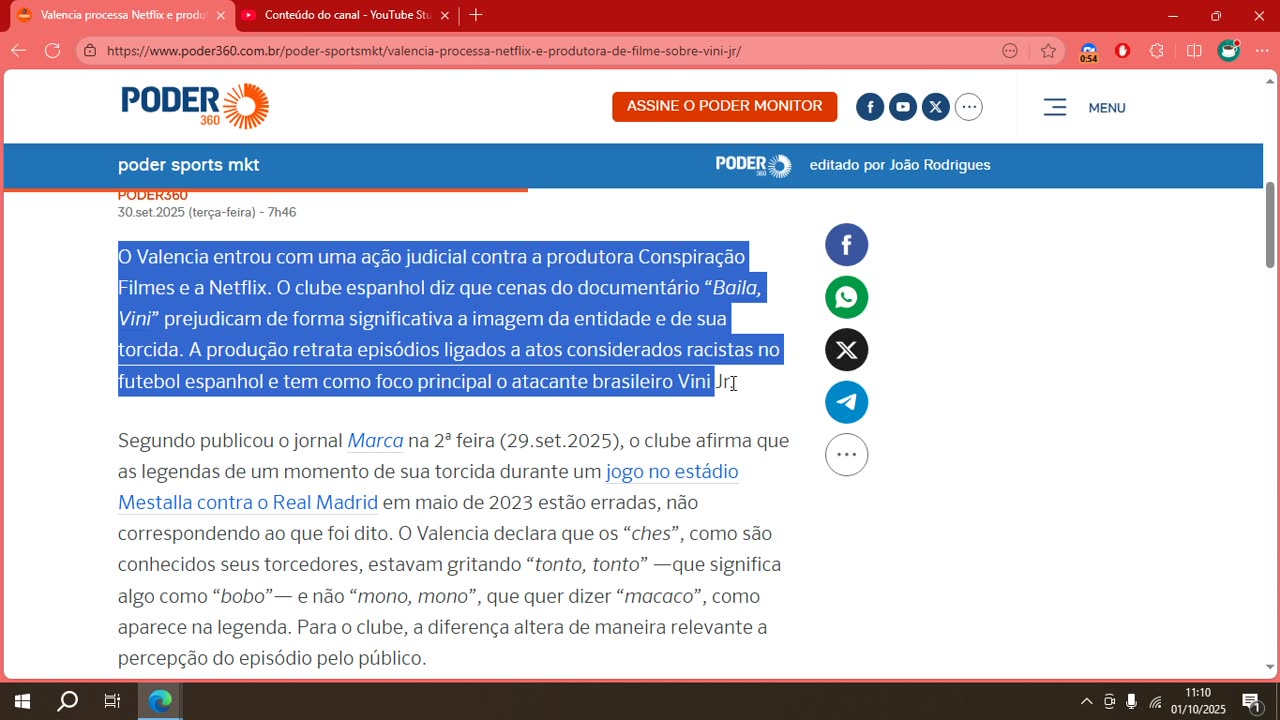Viewport: 1280px width, 720px height.
Task: Add page to browser favorites
Action: pos(1048,51)
